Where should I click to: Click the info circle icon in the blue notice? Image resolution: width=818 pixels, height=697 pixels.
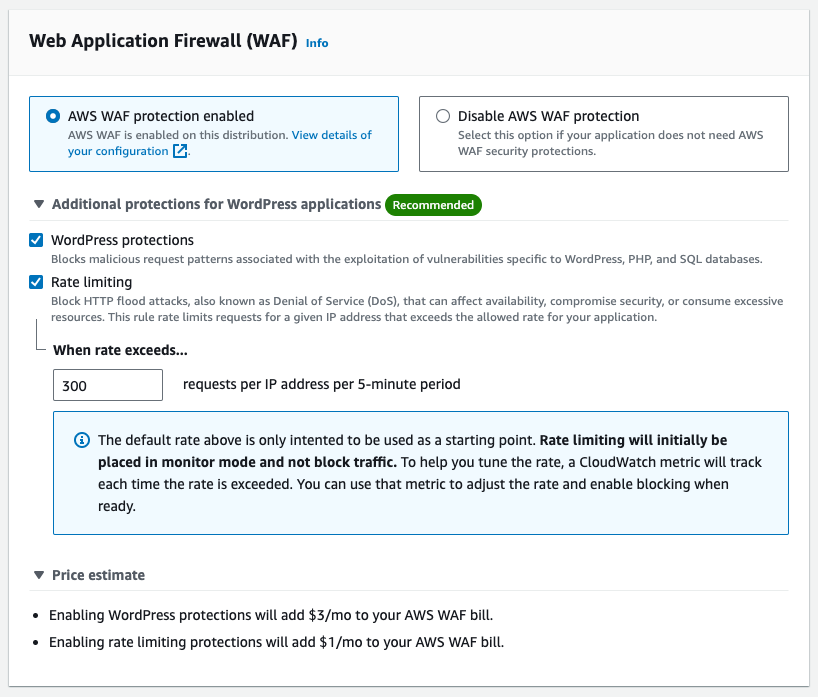point(81,440)
